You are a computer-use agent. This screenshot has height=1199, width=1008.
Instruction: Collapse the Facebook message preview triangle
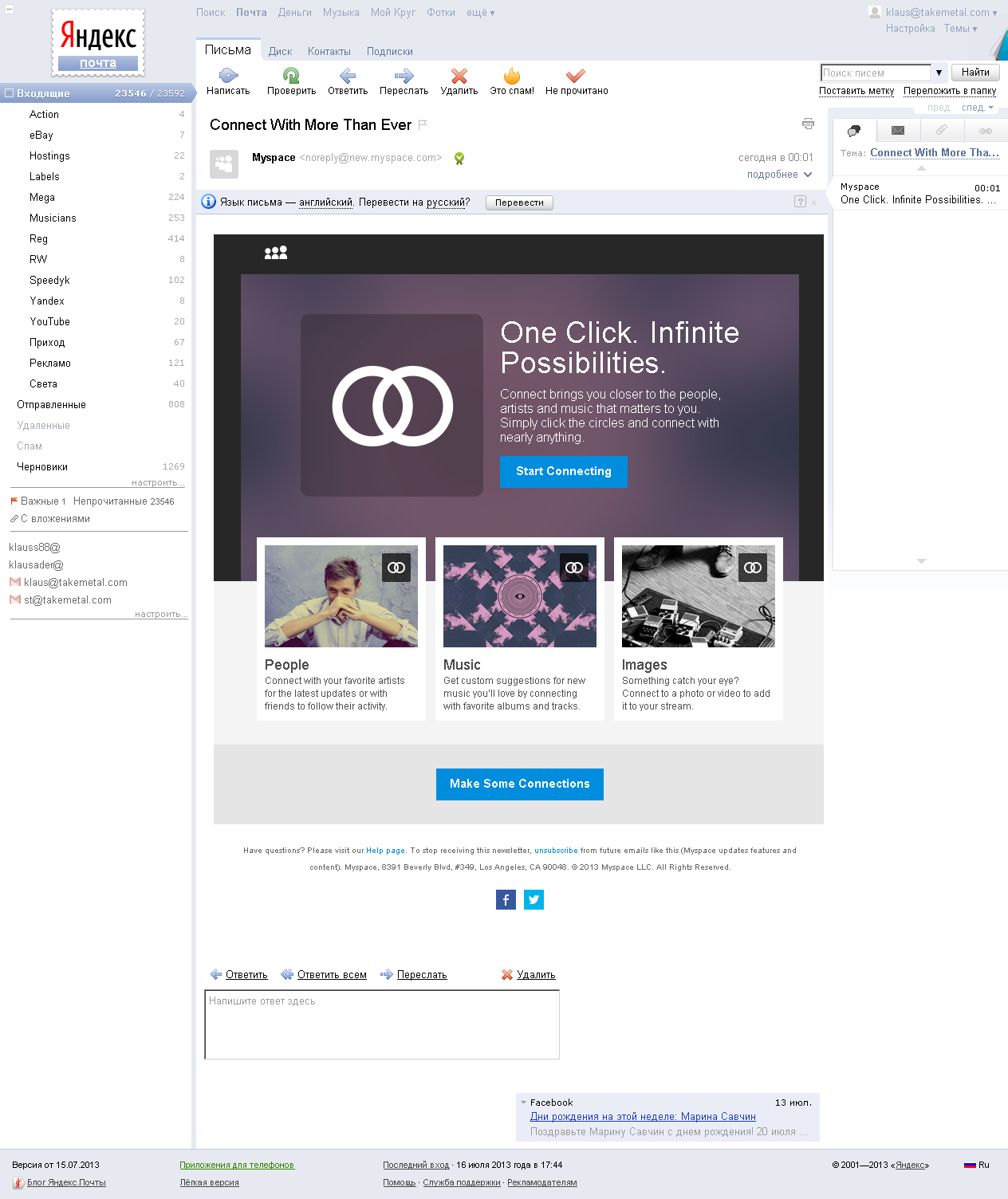point(524,1103)
